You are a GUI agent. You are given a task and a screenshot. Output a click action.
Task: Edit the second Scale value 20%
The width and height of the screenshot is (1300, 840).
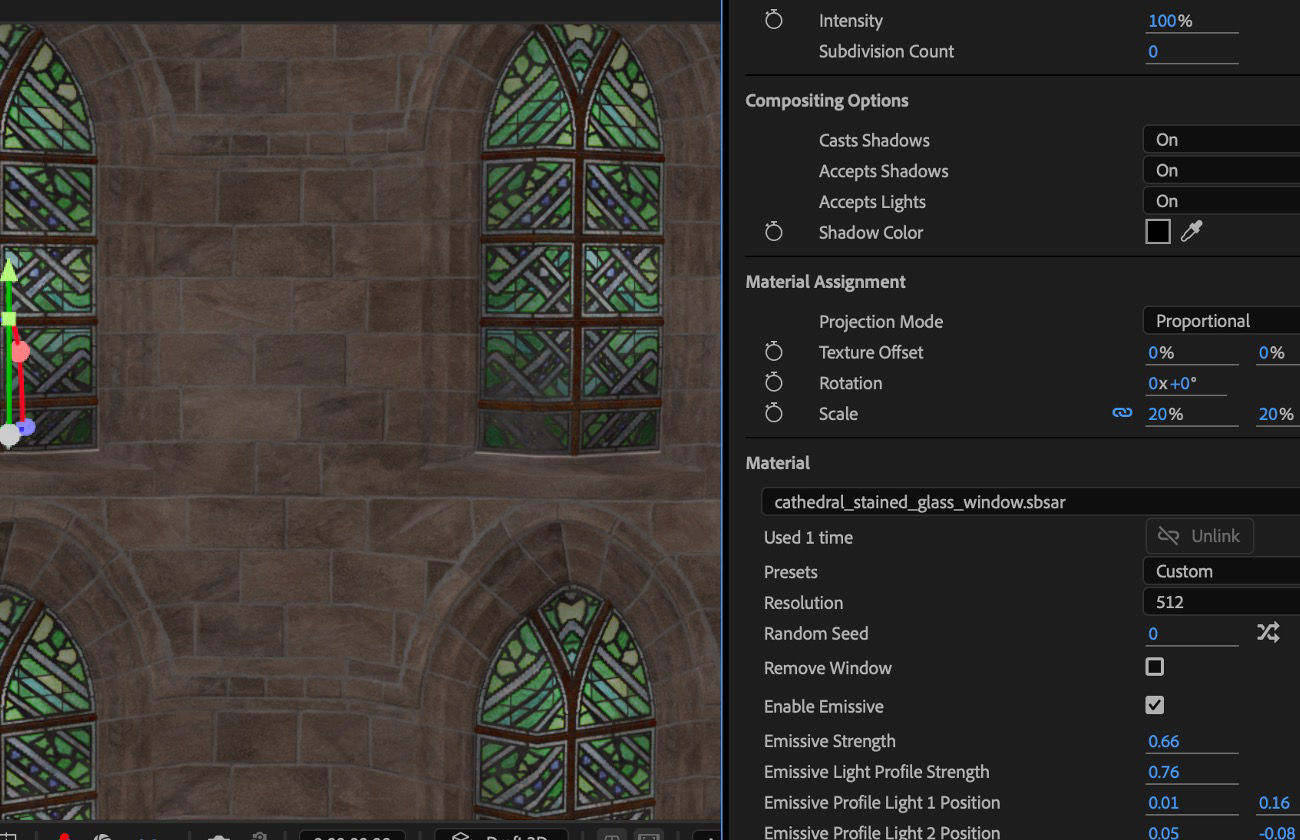click(1276, 414)
